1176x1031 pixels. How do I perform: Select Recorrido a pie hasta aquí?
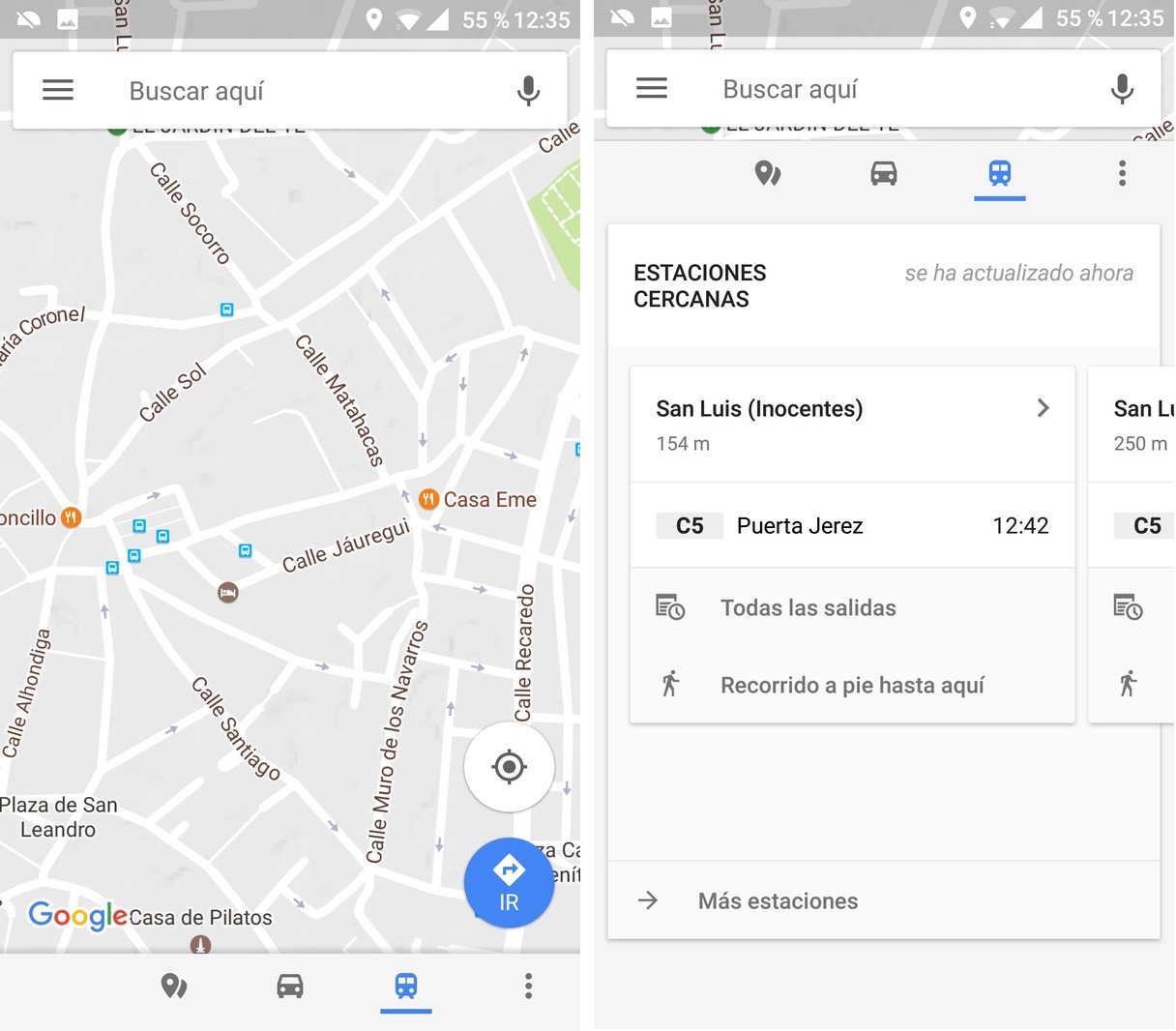(x=851, y=685)
